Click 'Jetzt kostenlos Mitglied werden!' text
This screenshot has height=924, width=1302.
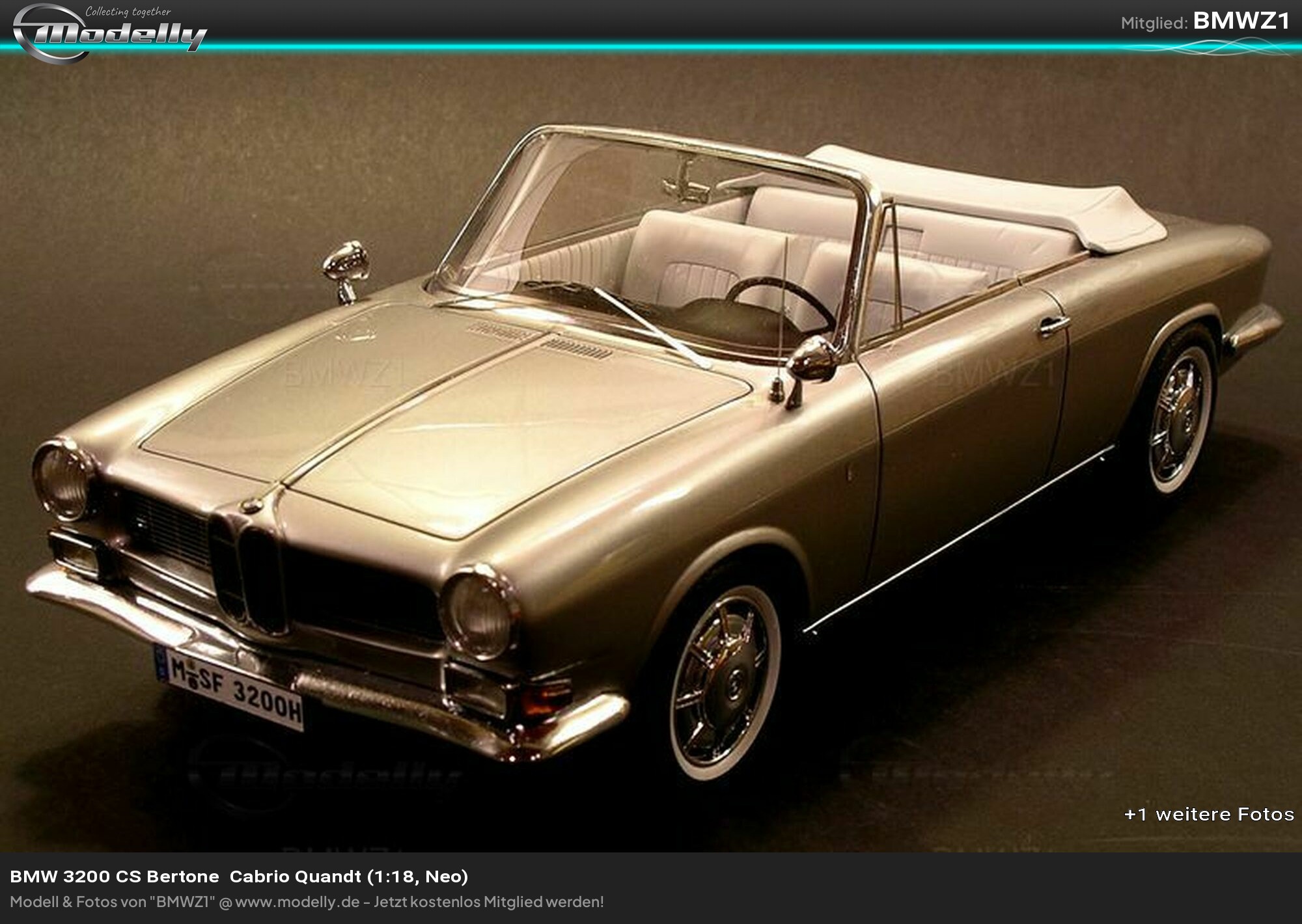tap(488, 902)
